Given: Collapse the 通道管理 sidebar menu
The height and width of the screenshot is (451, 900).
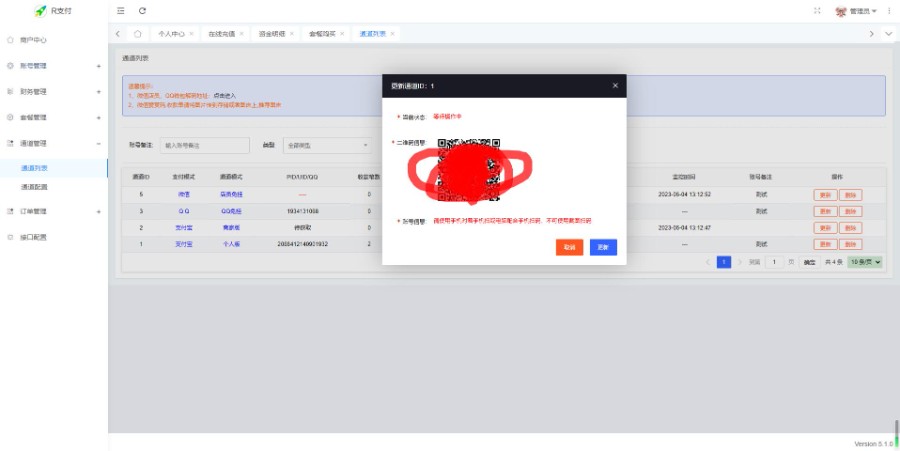Looking at the screenshot, I should [53, 143].
